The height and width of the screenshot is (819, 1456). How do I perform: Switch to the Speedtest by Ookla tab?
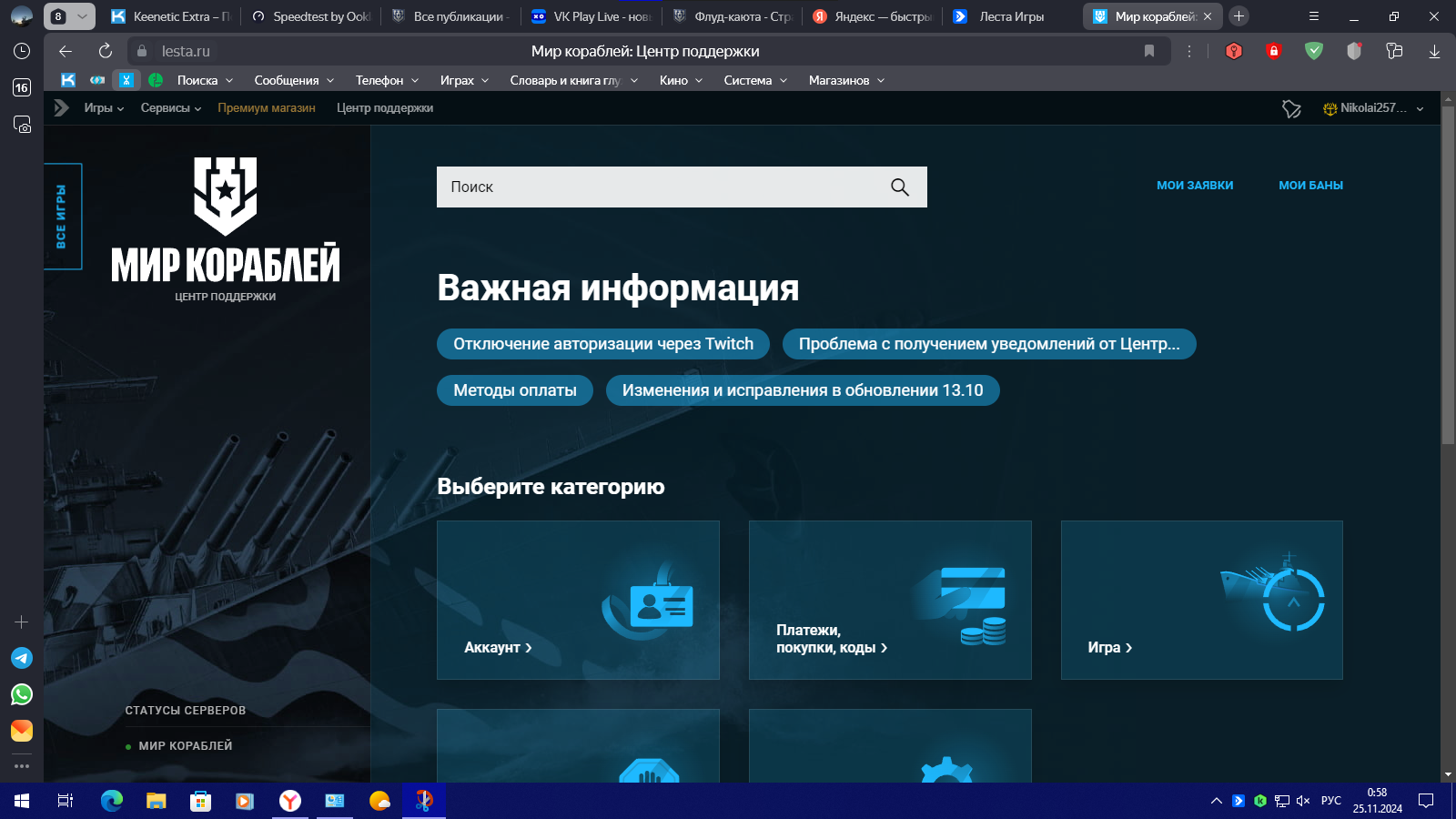click(311, 16)
